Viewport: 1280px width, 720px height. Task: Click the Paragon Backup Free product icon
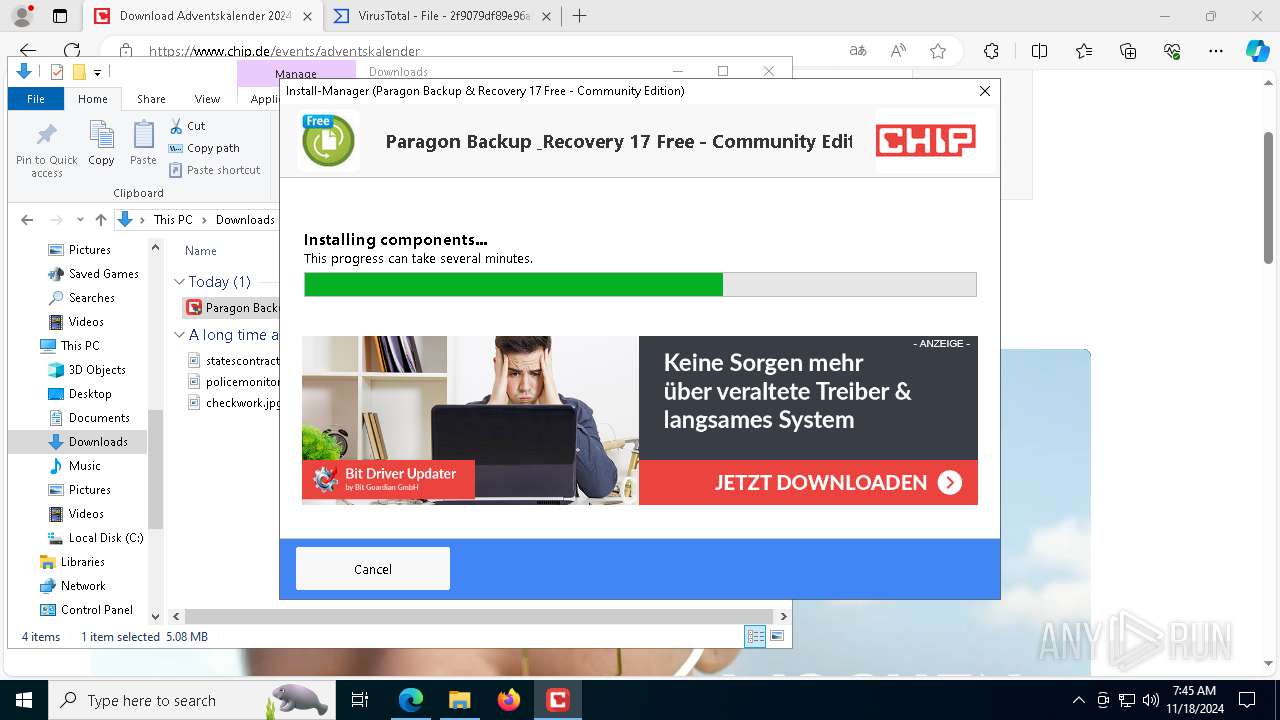[x=328, y=141]
